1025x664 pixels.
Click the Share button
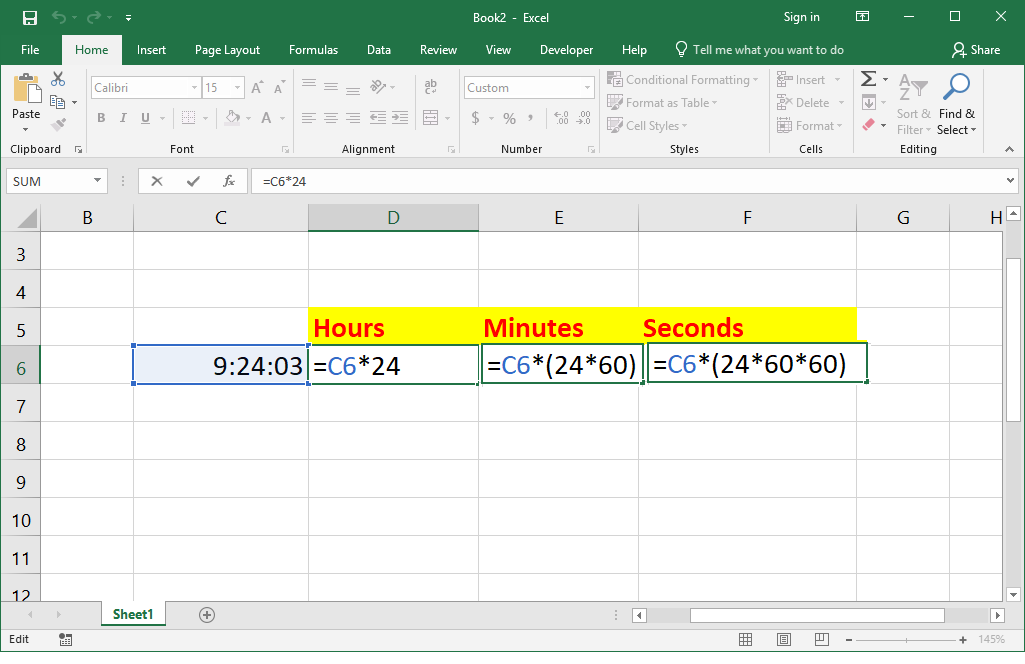(x=976, y=49)
